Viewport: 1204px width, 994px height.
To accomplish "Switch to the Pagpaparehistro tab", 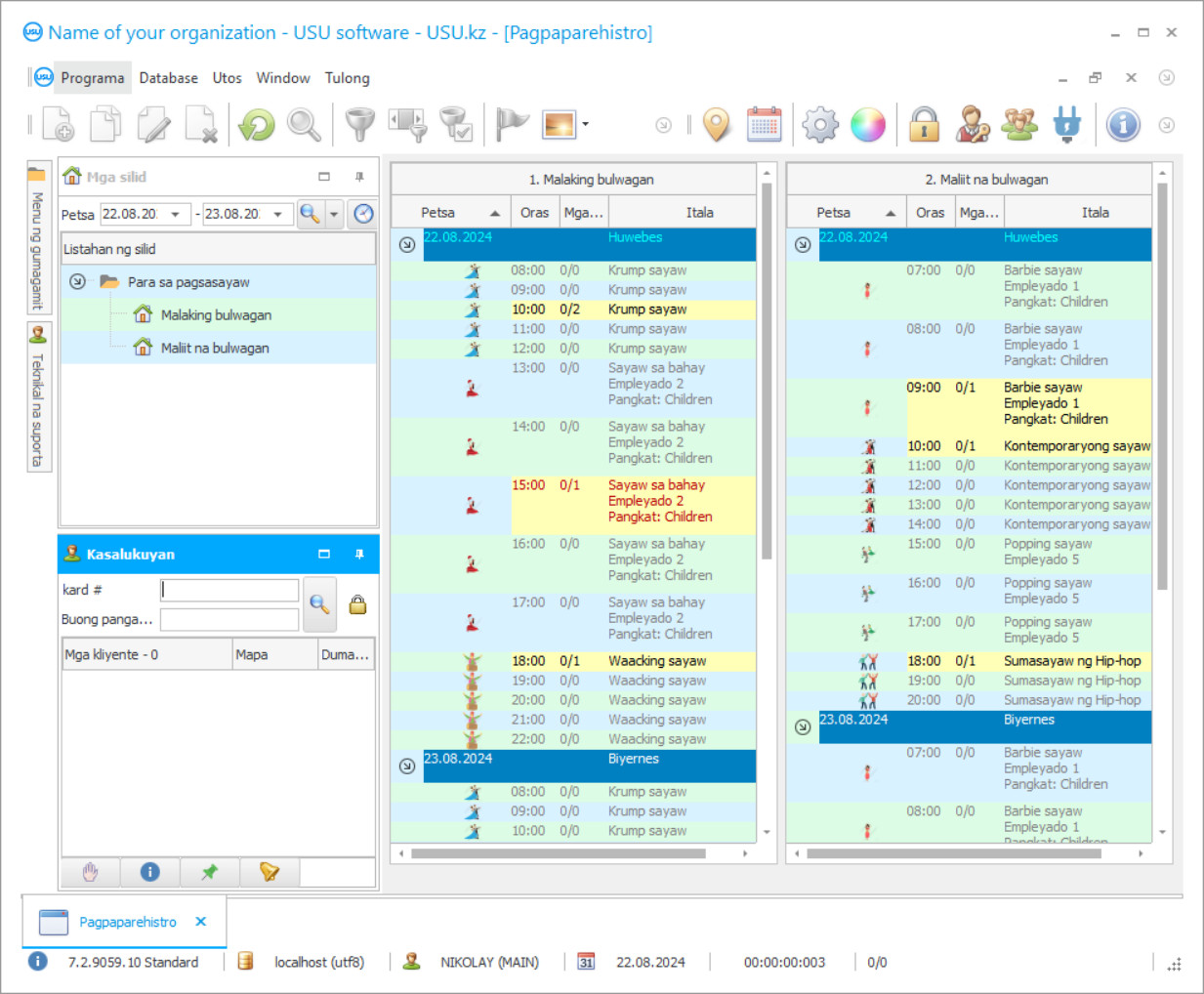I will pyautogui.click(x=127, y=922).
